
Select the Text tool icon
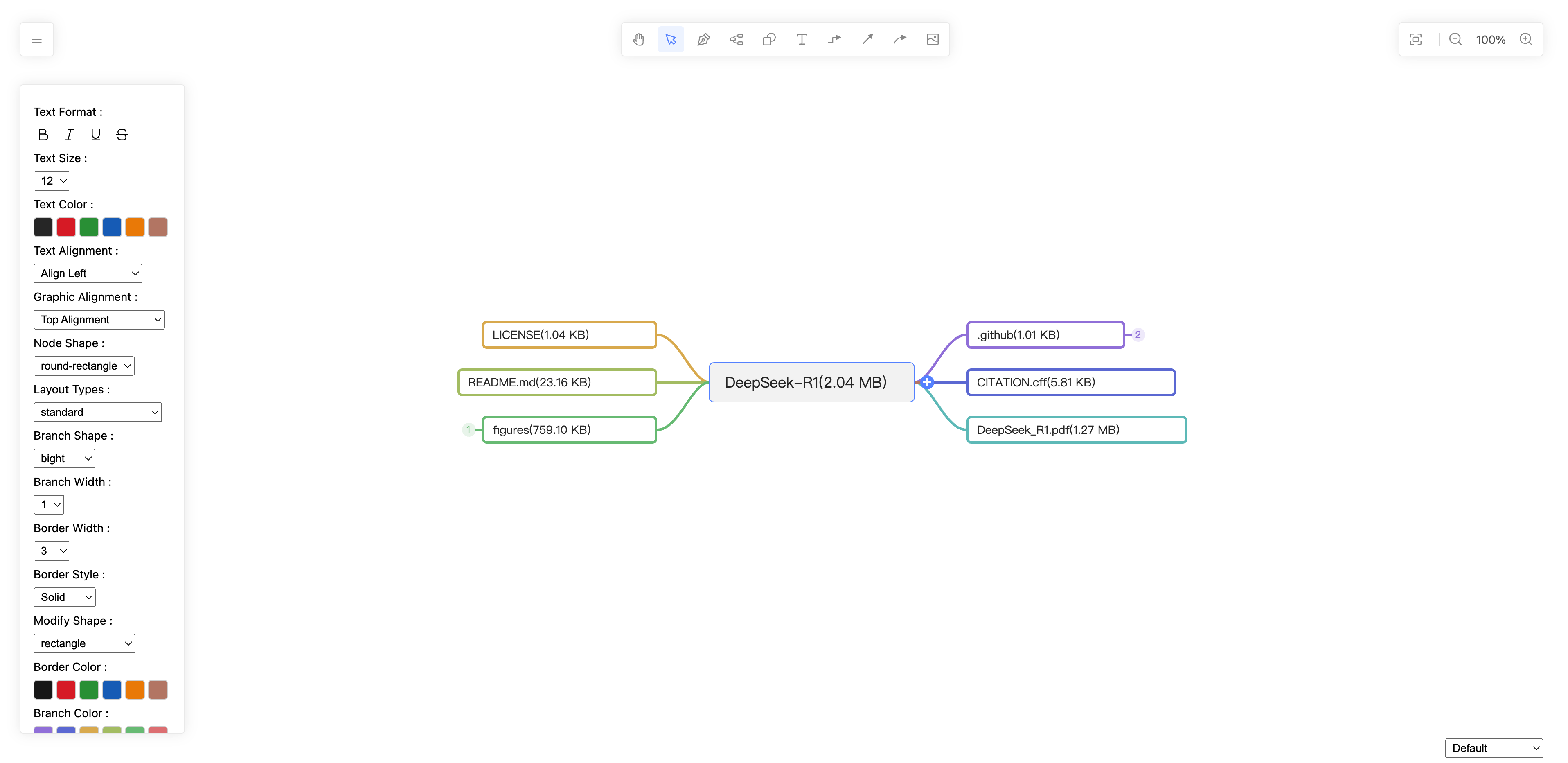[x=802, y=40]
